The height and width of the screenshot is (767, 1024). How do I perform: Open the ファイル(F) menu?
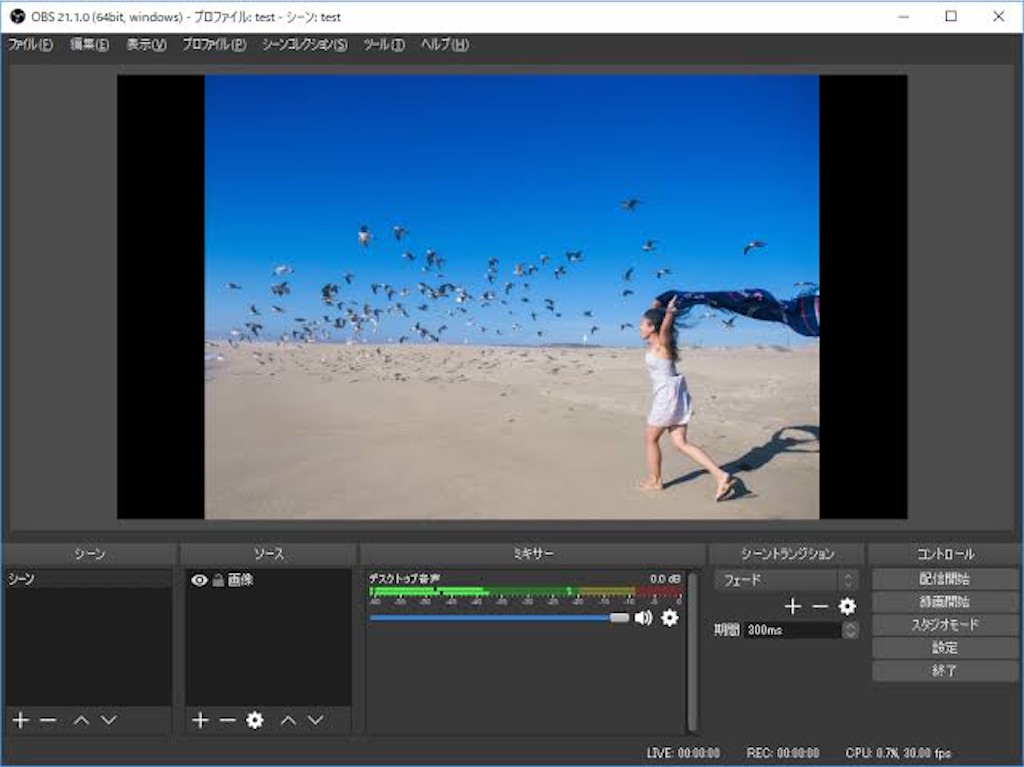point(30,44)
